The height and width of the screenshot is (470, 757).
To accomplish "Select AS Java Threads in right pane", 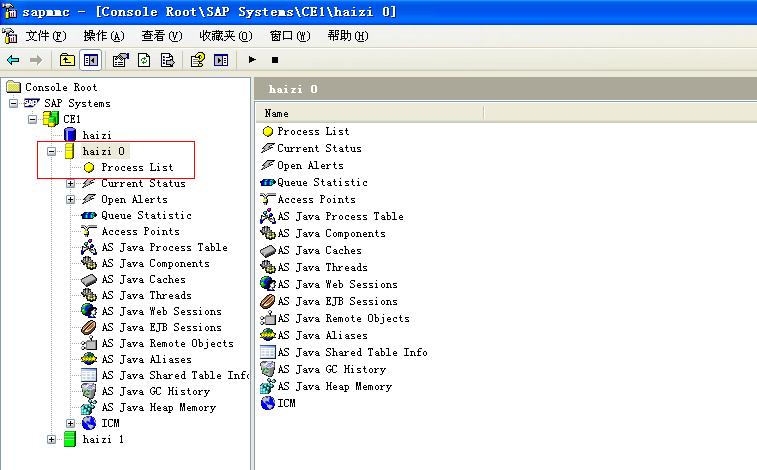I will tap(321, 267).
